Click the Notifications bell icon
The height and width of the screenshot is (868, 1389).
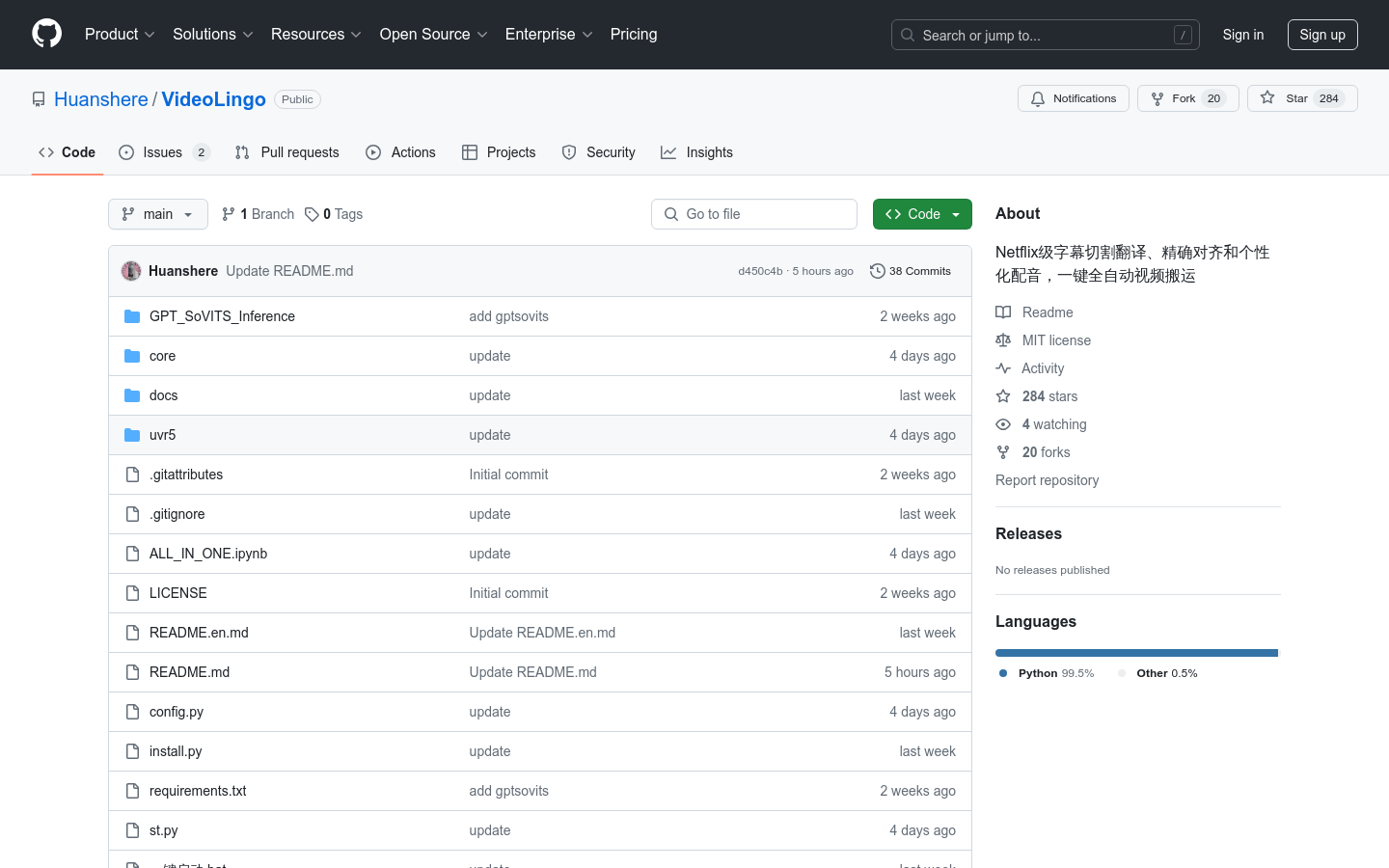click(x=1038, y=99)
